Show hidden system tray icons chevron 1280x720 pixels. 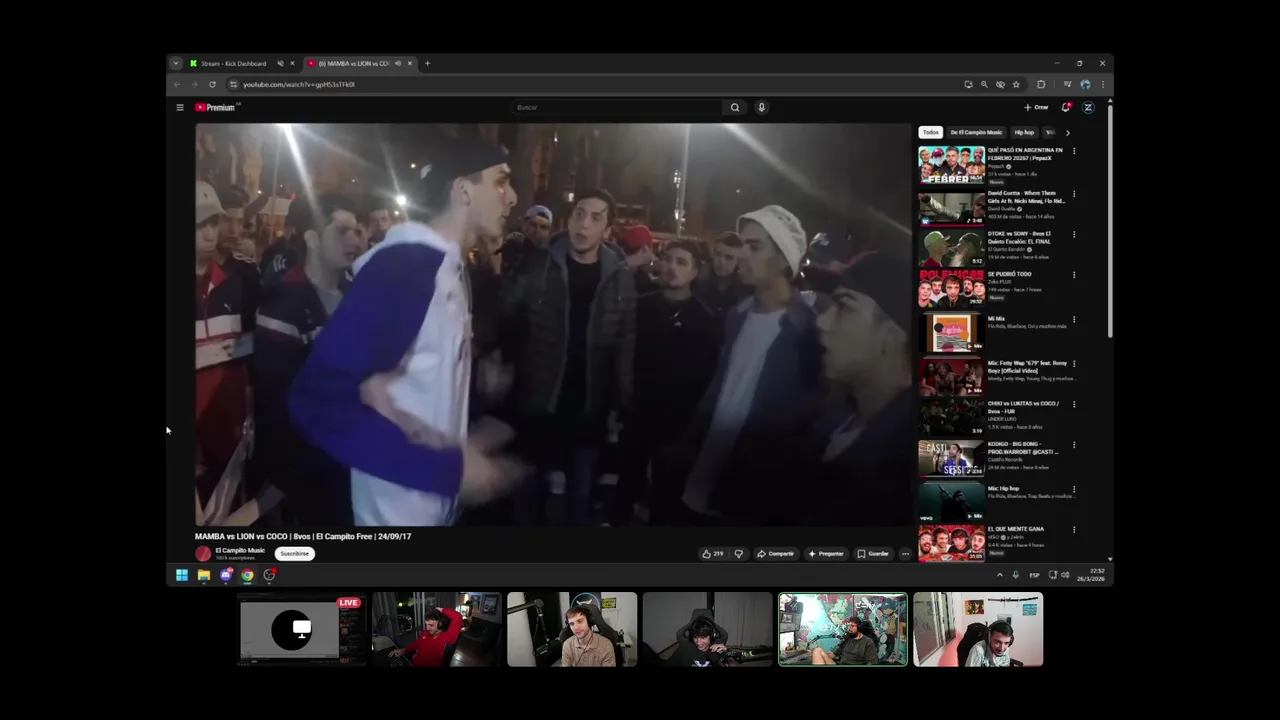pyautogui.click(x=999, y=575)
